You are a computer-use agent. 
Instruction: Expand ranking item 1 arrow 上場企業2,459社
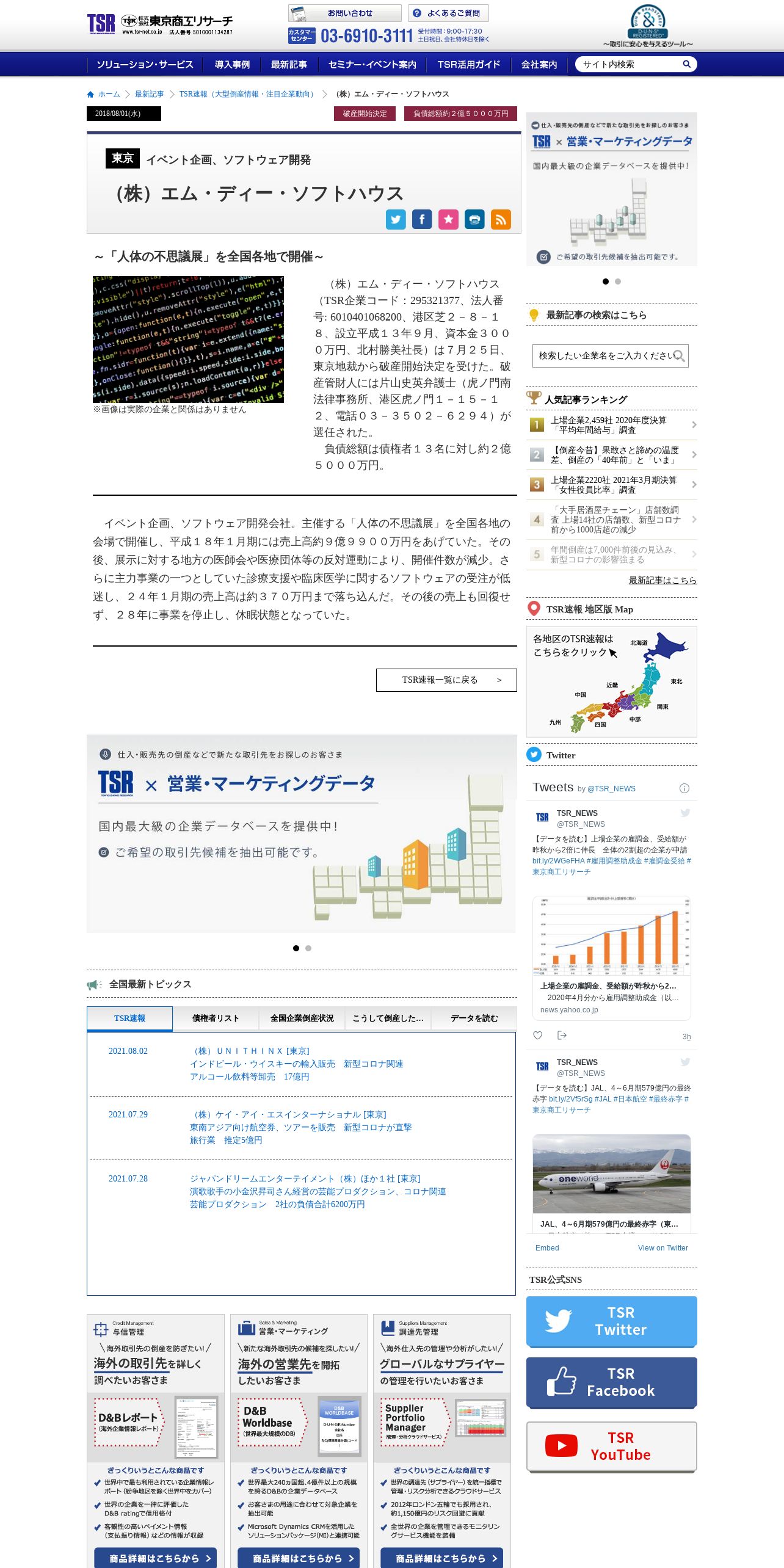point(694,425)
